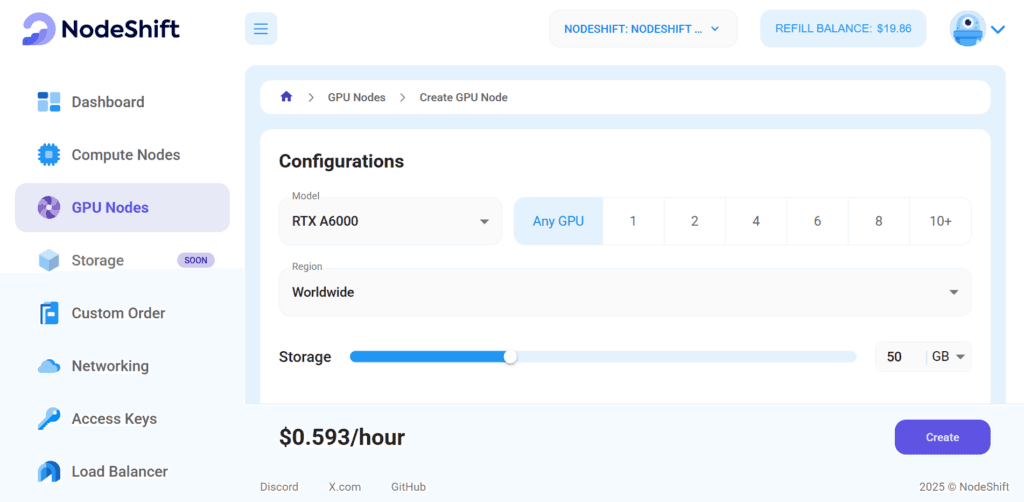Click the Refill Balance $19.86 button
The width and height of the screenshot is (1024, 502).
(843, 29)
